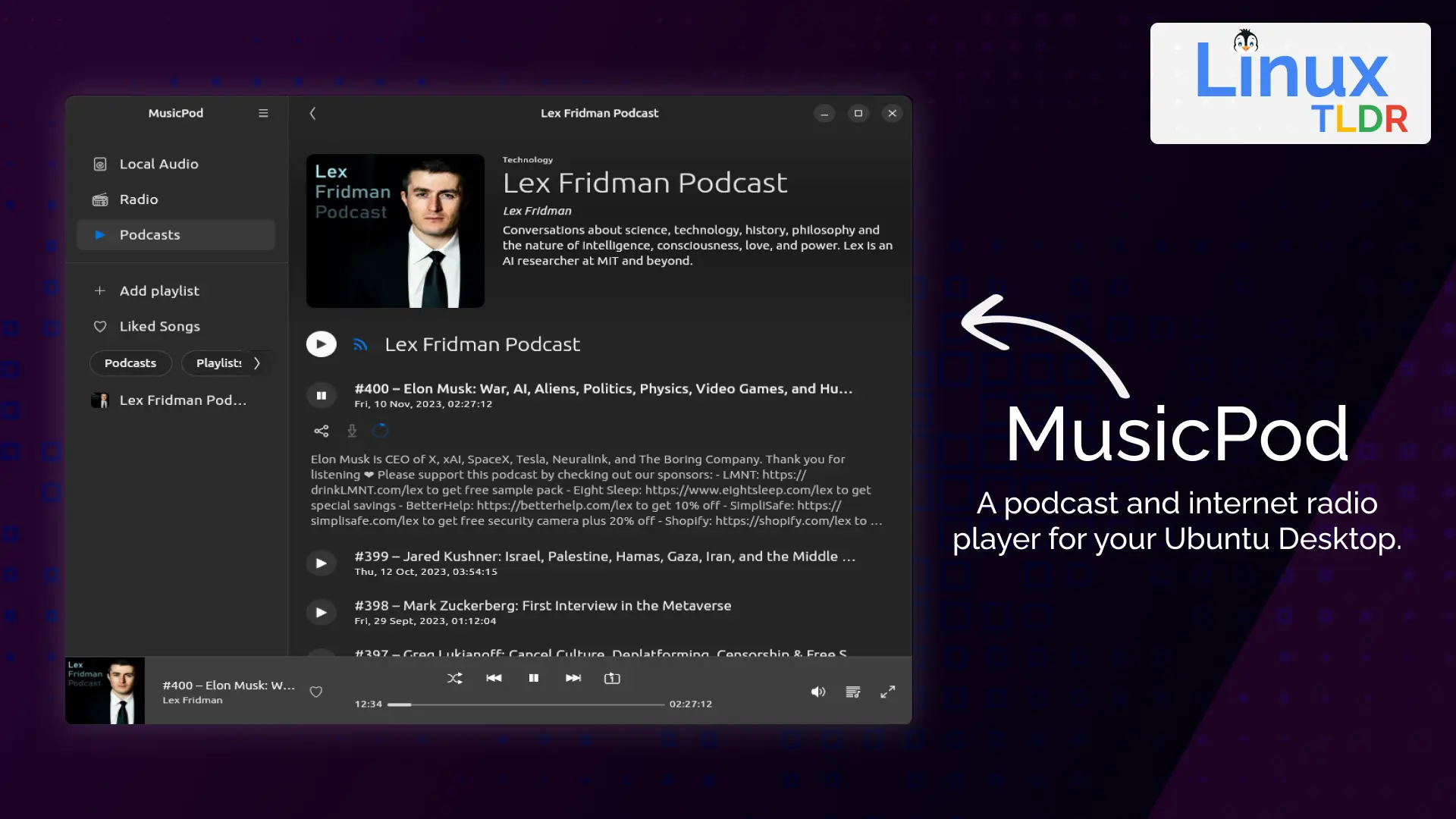Click Add playlist in the sidebar
Viewport: 1456px width, 819px height.
pyautogui.click(x=159, y=290)
